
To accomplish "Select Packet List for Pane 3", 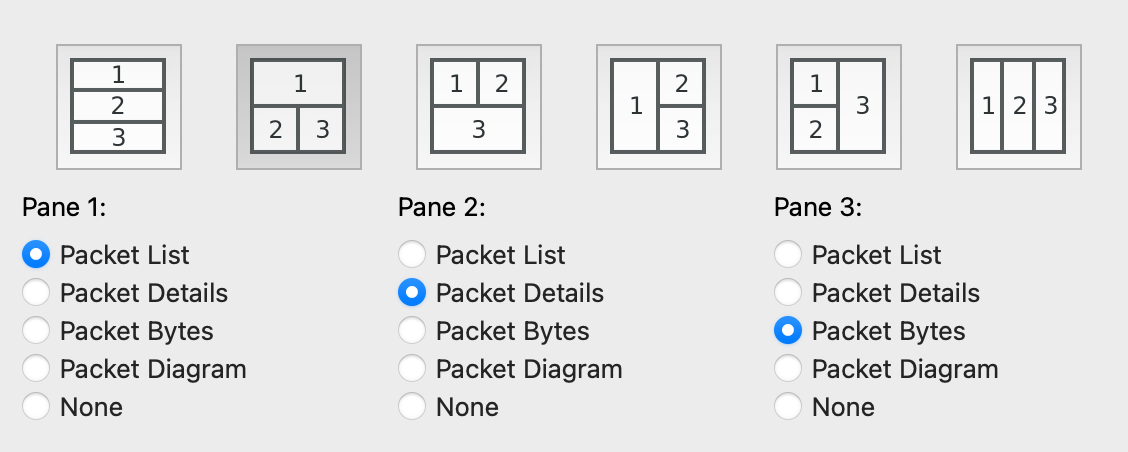I will (x=788, y=255).
